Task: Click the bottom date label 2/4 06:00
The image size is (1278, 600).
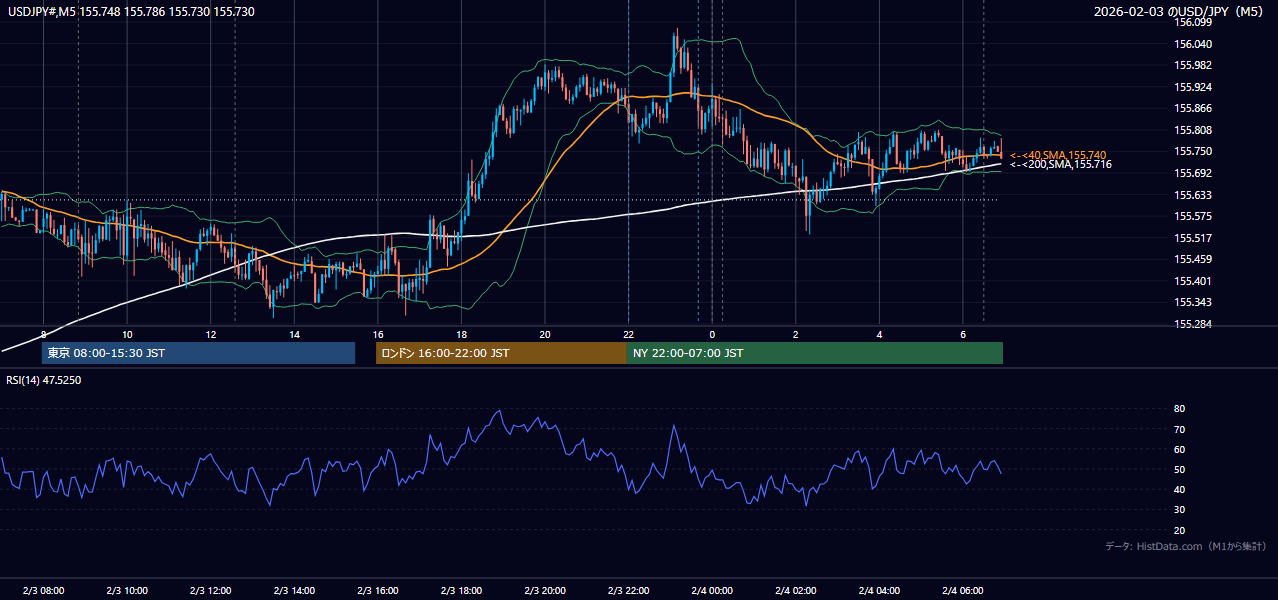Action: [963, 590]
